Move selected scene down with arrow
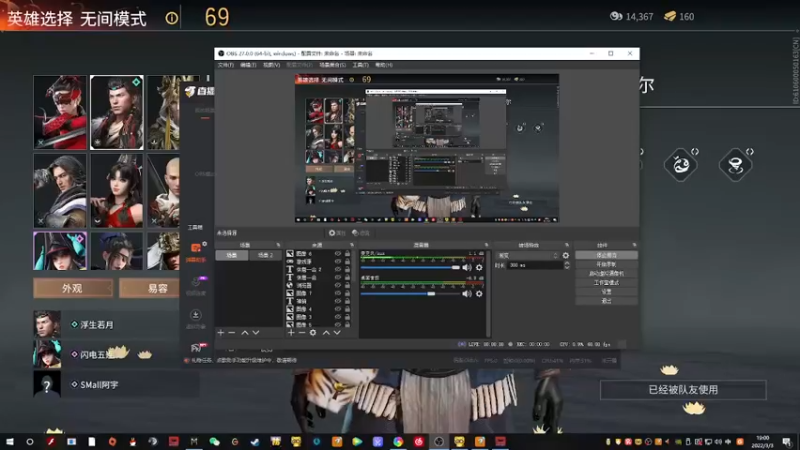800x450 pixels. coord(256,333)
